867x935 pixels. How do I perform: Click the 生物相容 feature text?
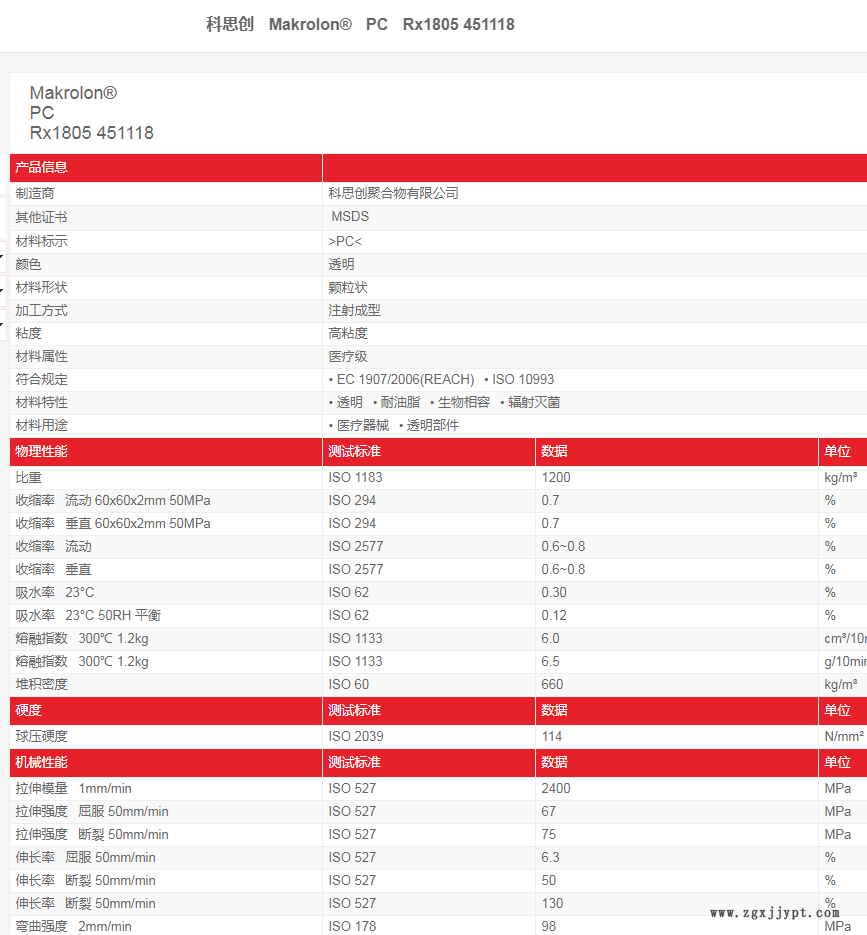coord(464,402)
